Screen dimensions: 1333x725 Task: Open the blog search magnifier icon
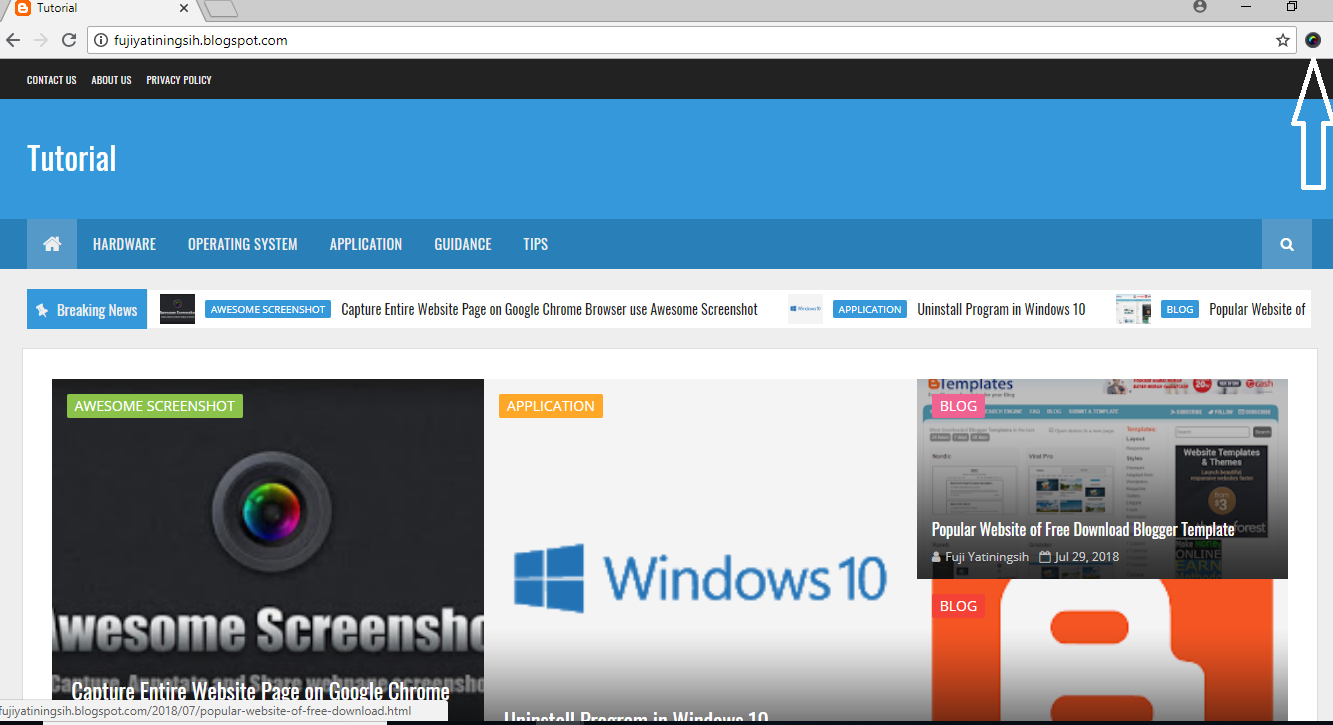1287,244
